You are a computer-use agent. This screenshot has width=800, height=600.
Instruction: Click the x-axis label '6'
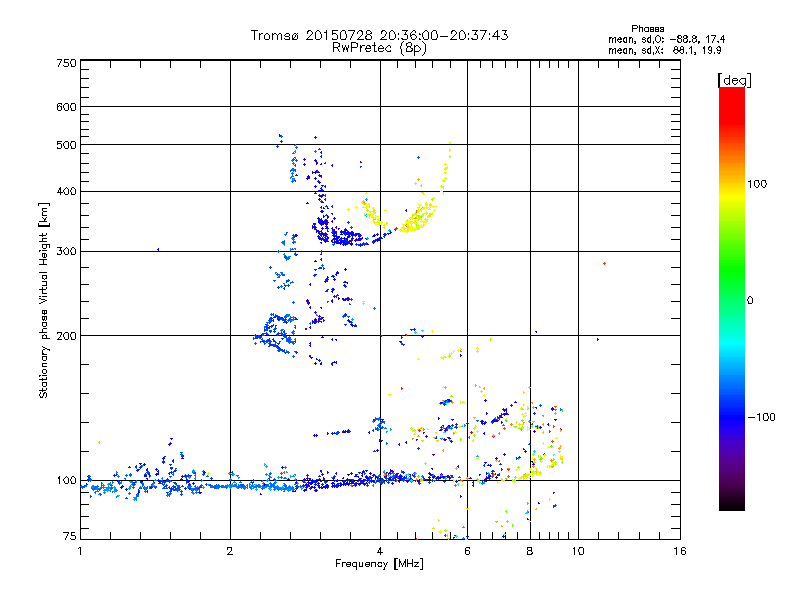pos(467,551)
